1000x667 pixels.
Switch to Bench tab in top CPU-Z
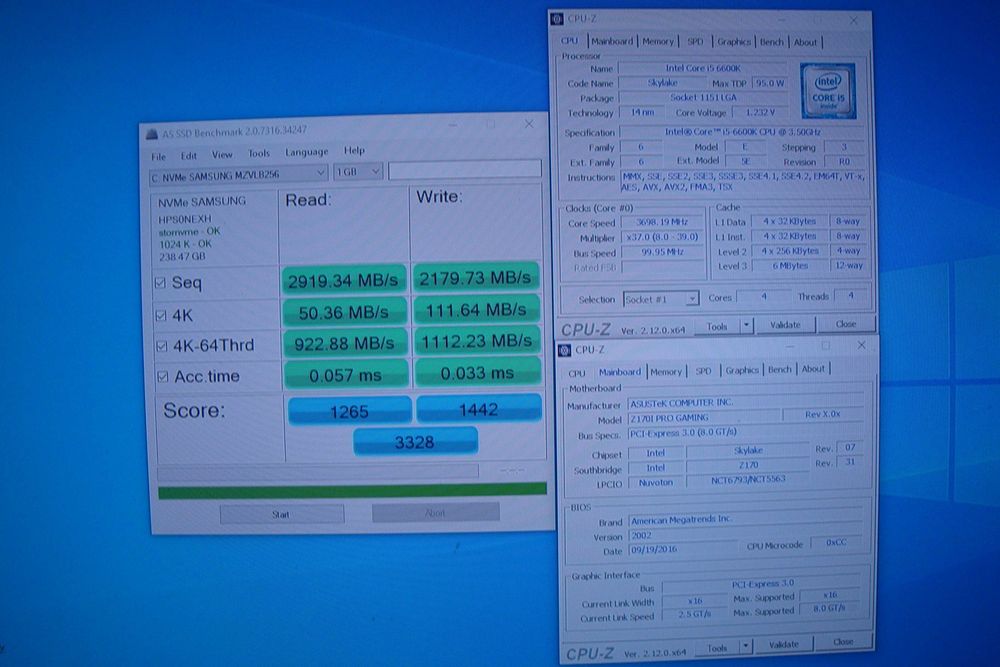point(772,42)
